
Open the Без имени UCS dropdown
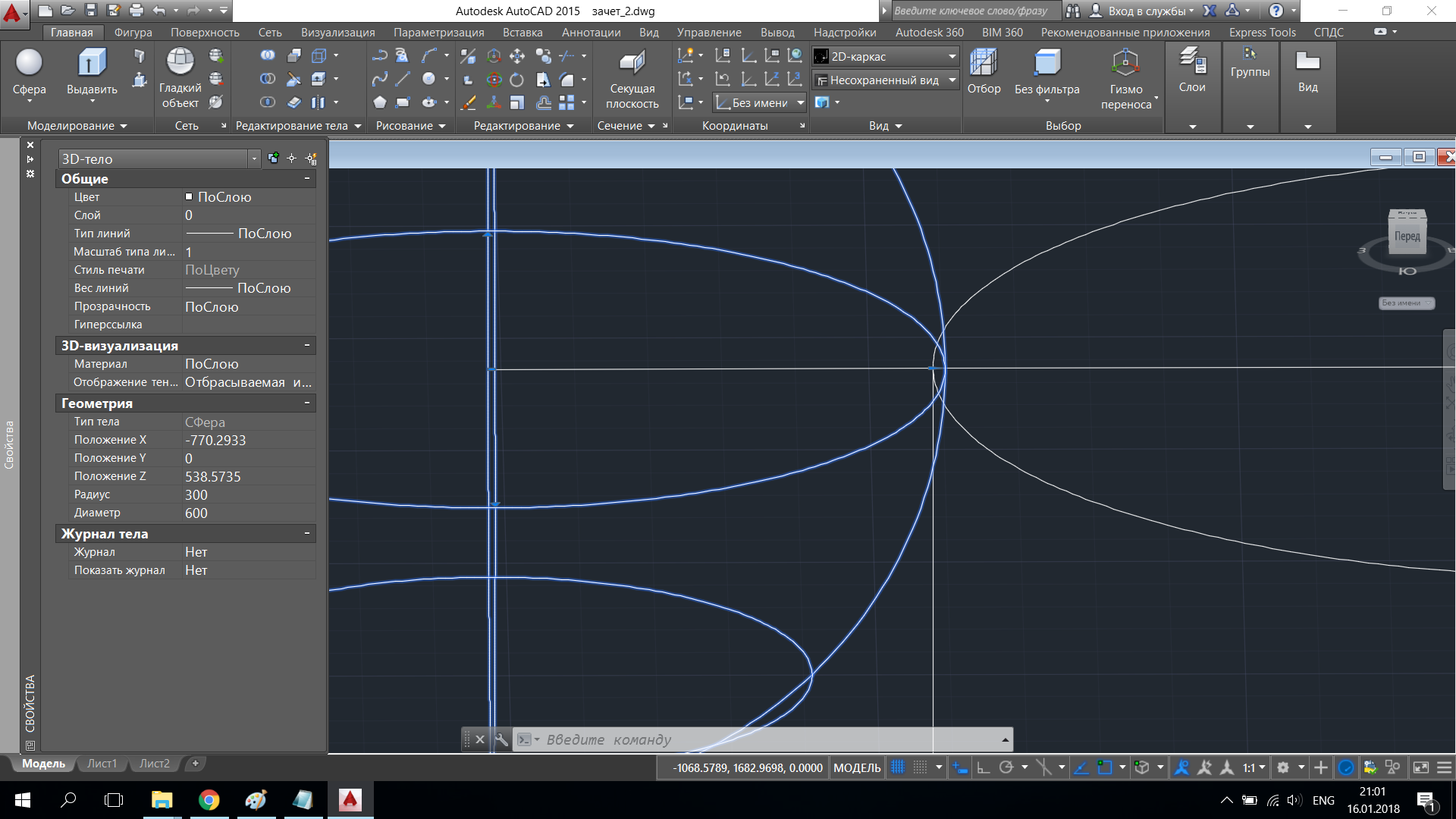click(x=760, y=103)
